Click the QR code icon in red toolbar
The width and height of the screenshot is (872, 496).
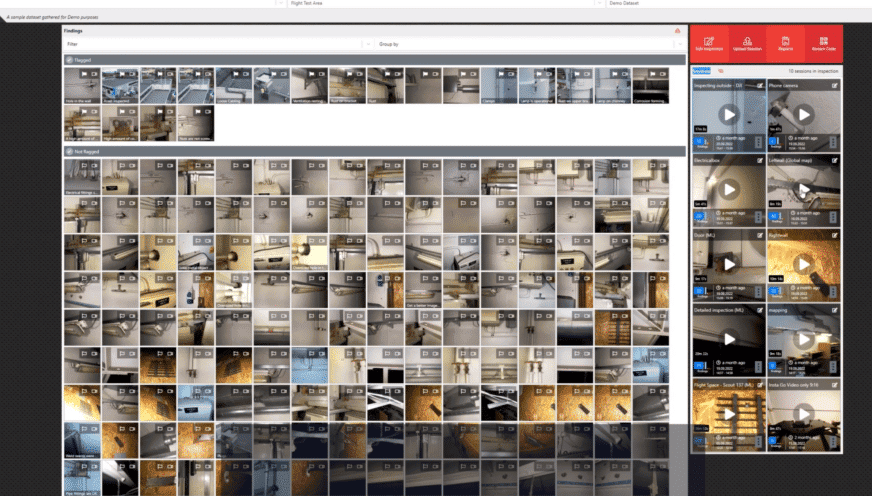[x=824, y=43]
